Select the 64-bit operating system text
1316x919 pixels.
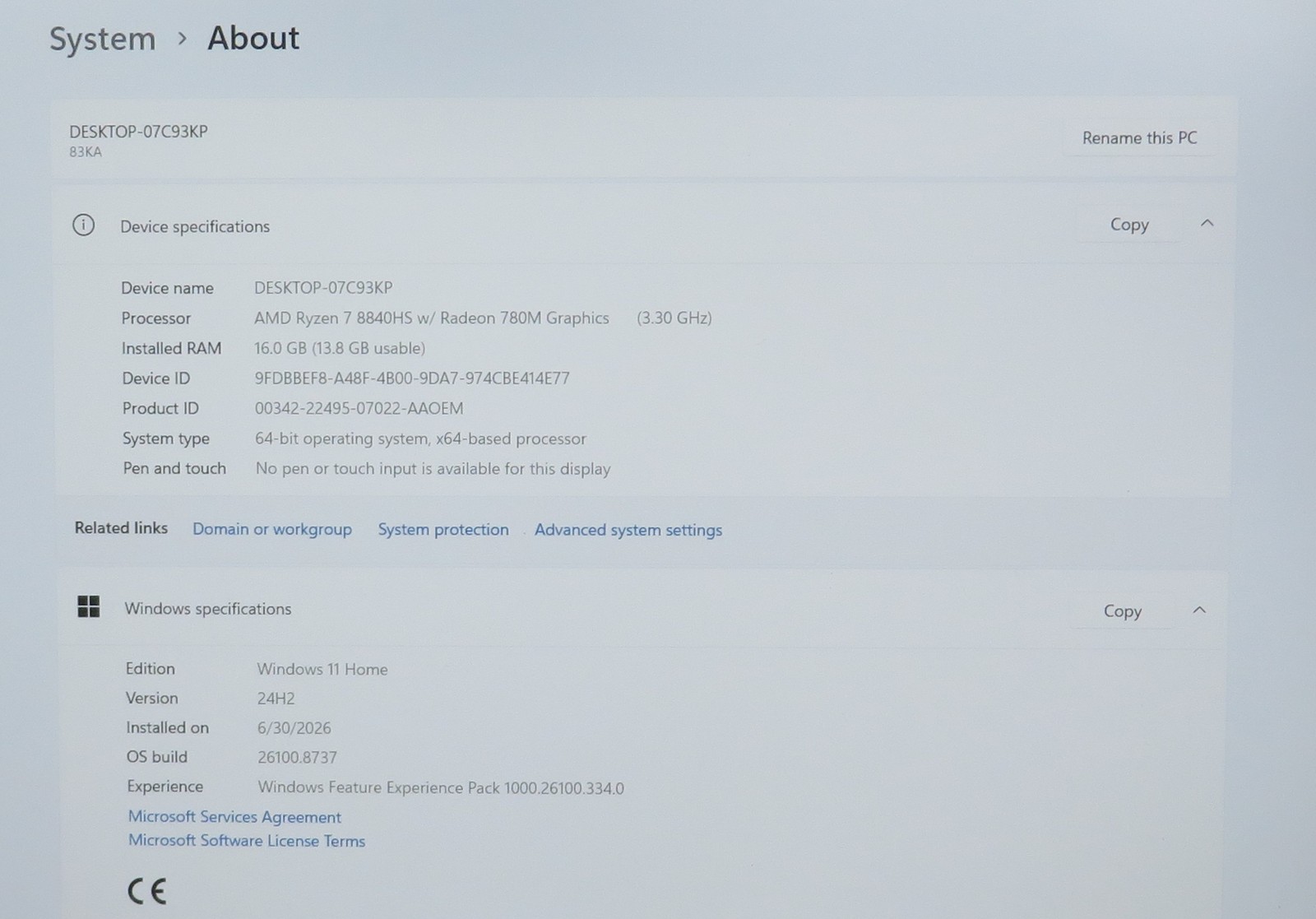click(x=420, y=439)
